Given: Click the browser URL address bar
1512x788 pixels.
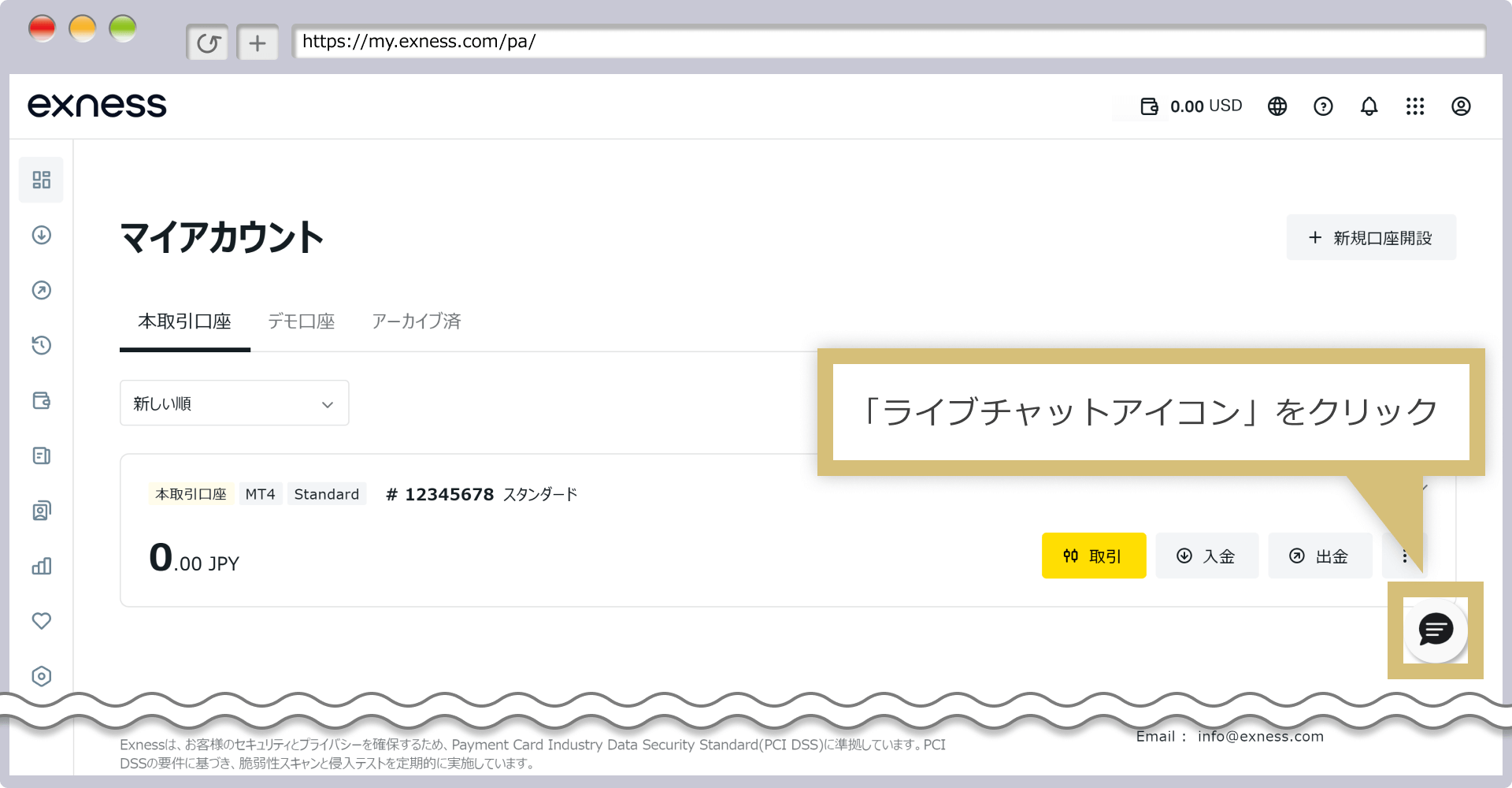Looking at the screenshot, I should coord(888,42).
